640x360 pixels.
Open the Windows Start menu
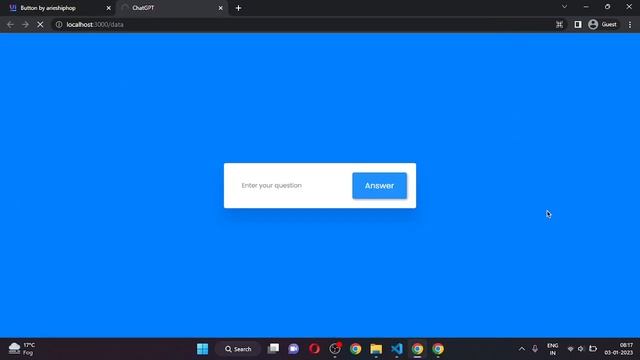tap(202, 349)
